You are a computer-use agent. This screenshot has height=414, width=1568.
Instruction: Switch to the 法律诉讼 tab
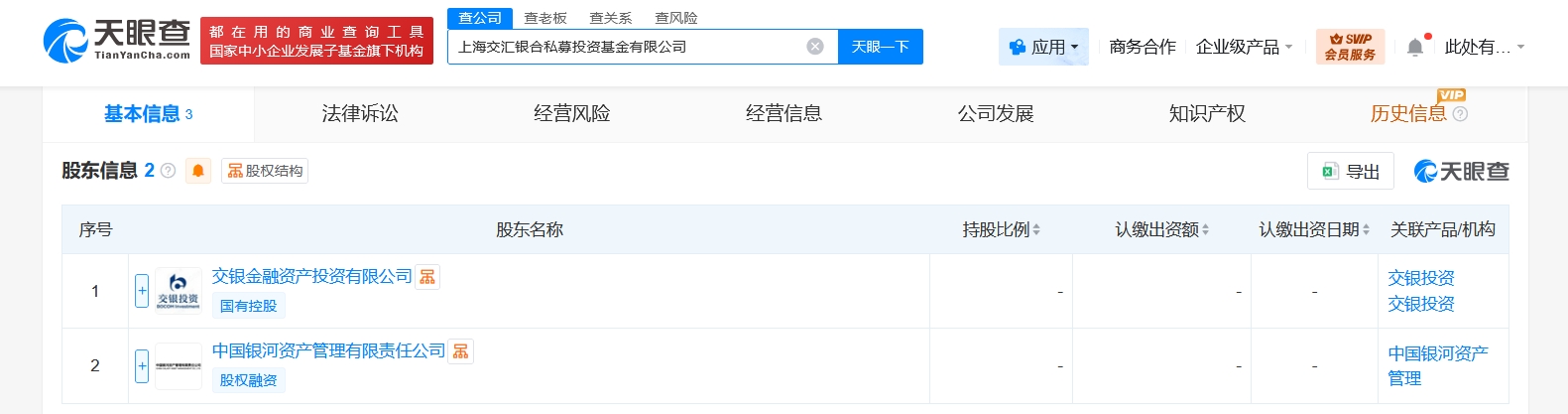pos(360,114)
